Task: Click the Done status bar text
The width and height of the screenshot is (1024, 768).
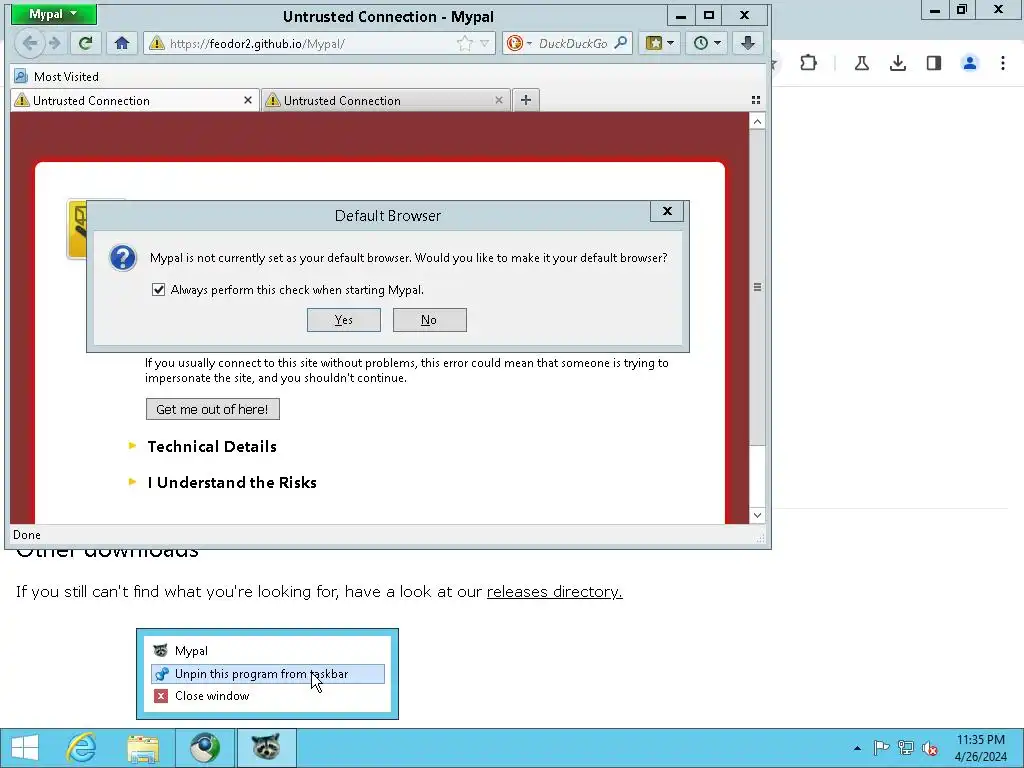Action: coord(27,535)
